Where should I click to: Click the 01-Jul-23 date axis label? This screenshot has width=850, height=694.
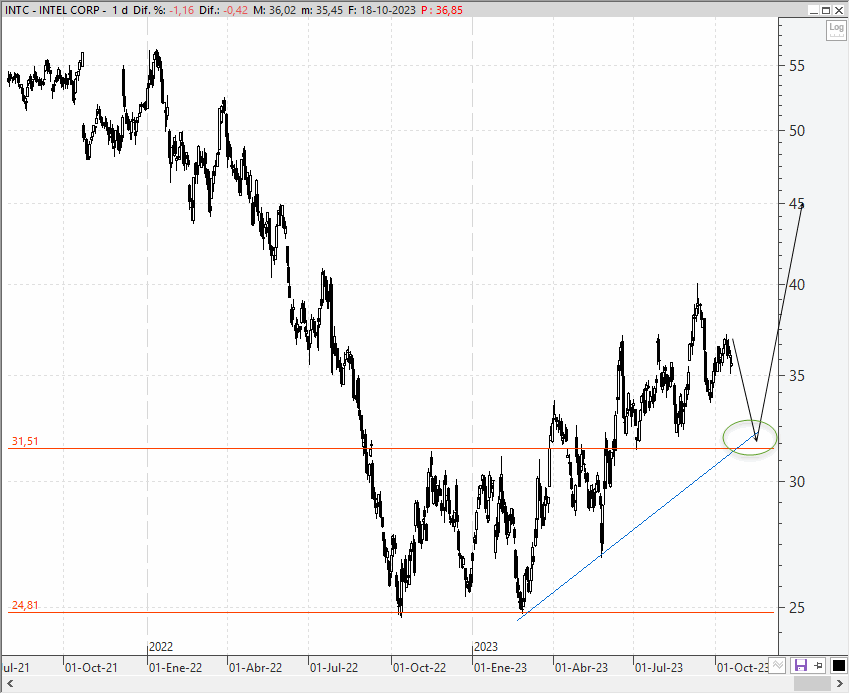[x=659, y=667]
